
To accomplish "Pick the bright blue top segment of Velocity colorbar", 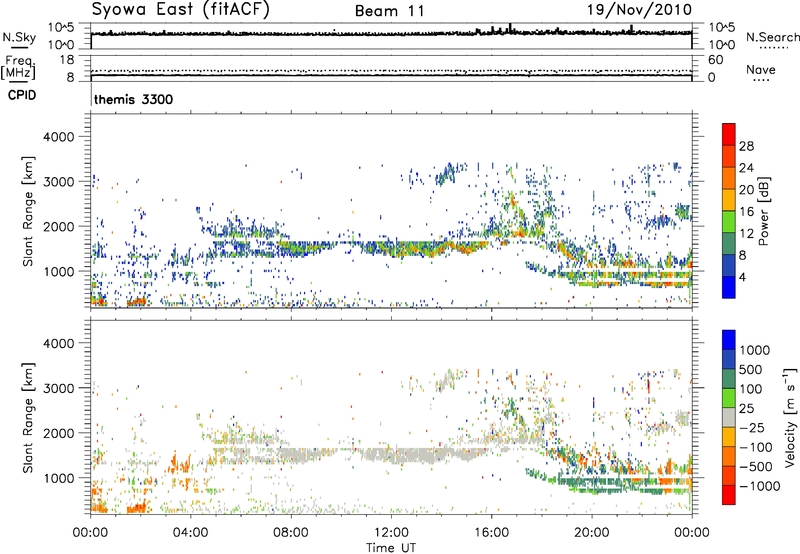I will coord(729,340).
